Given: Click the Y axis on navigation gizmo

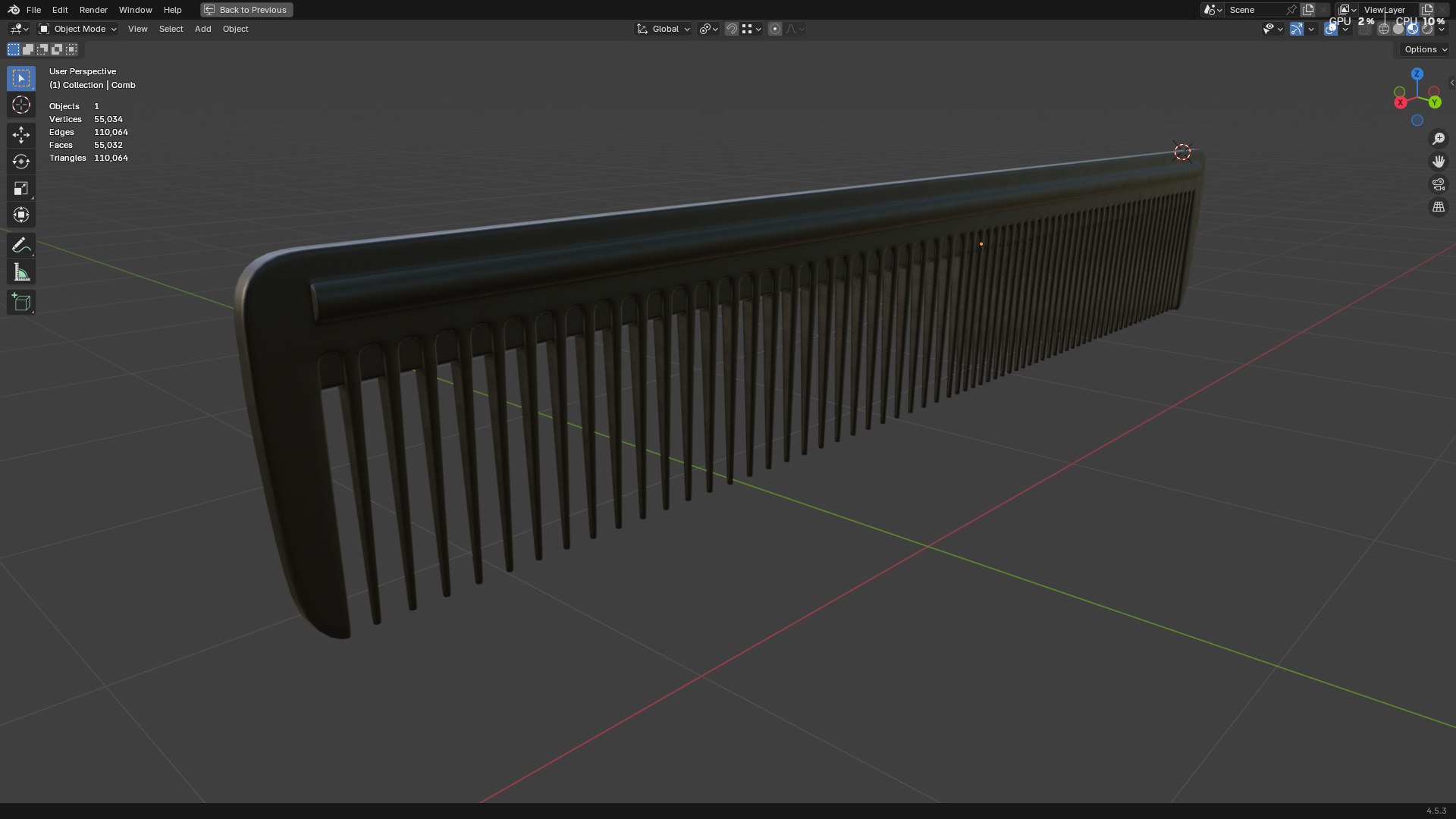Looking at the screenshot, I should coord(1435,102).
